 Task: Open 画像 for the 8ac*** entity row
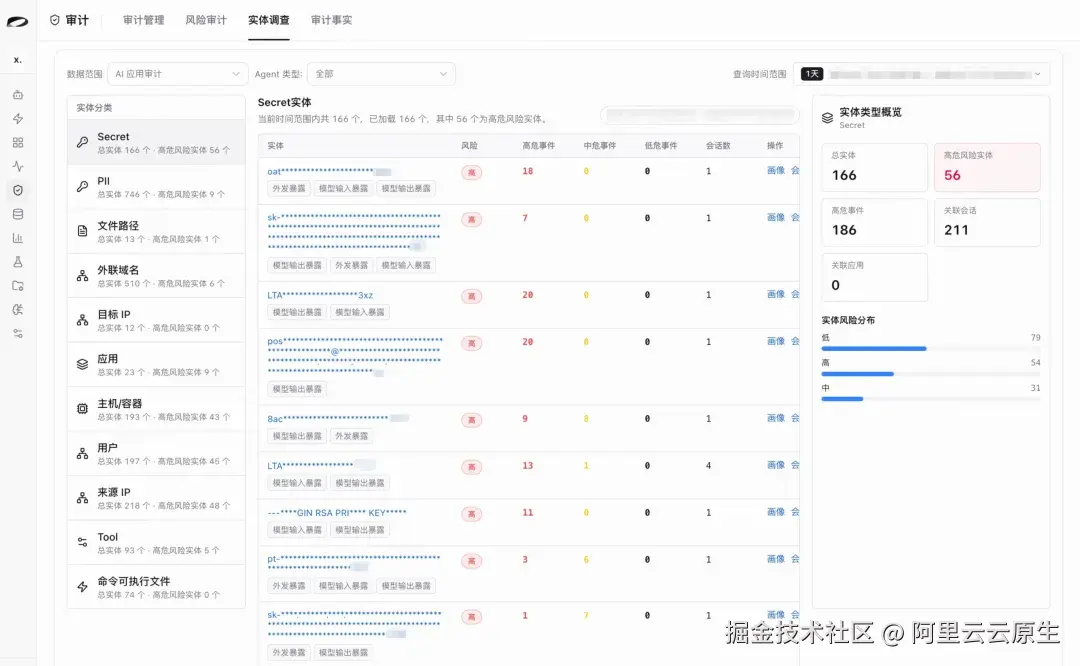click(x=776, y=418)
